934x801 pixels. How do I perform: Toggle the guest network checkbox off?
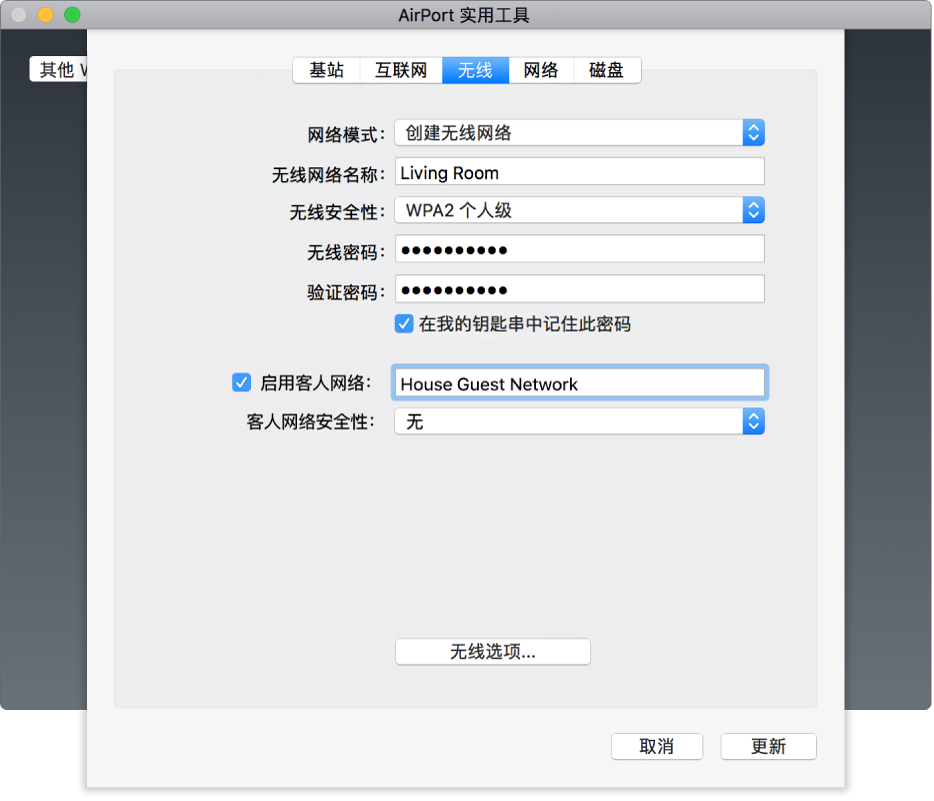pyautogui.click(x=242, y=382)
